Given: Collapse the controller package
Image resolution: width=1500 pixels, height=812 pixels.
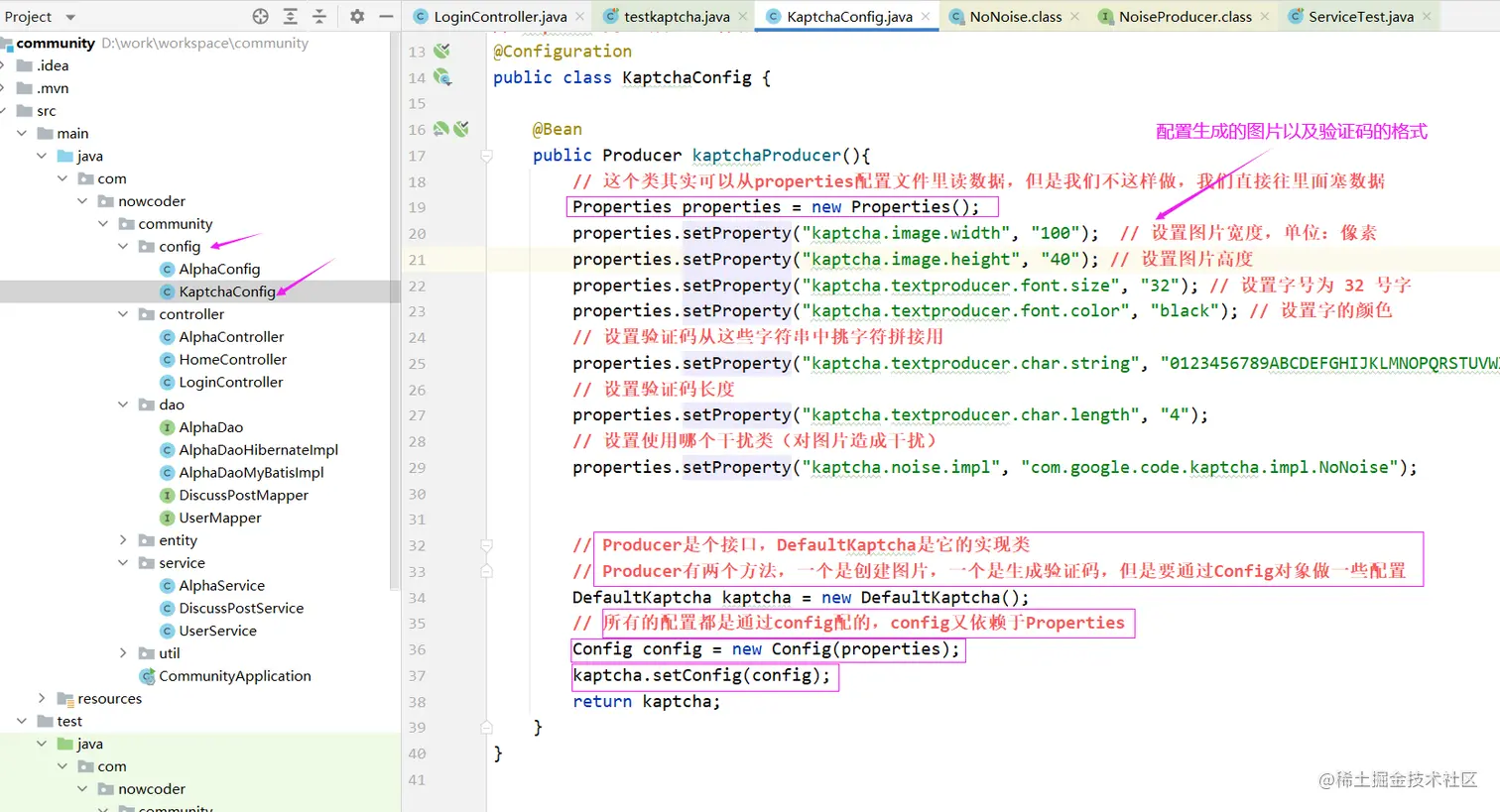Looking at the screenshot, I should point(123,314).
